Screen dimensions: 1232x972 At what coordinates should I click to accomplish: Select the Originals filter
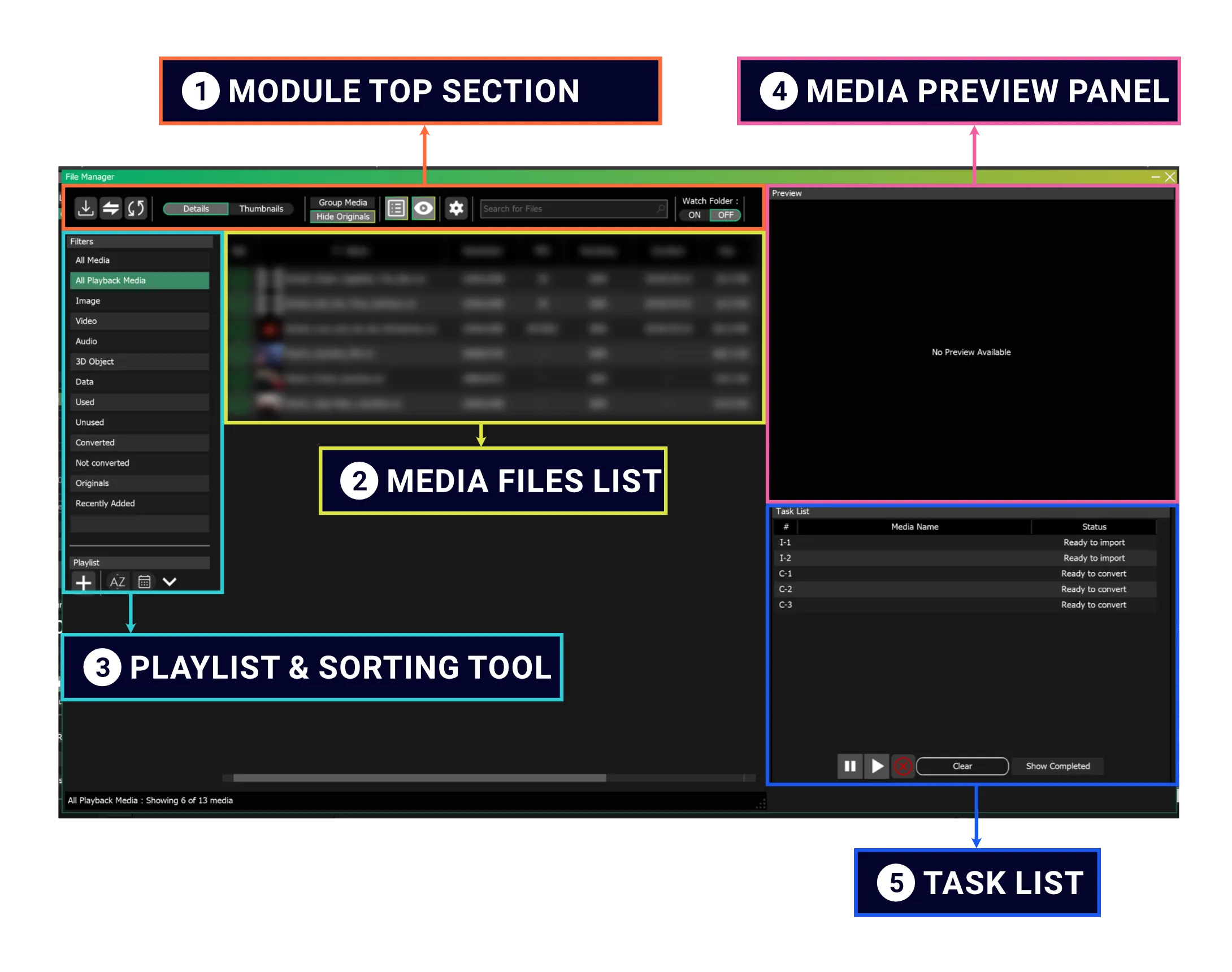click(x=140, y=484)
